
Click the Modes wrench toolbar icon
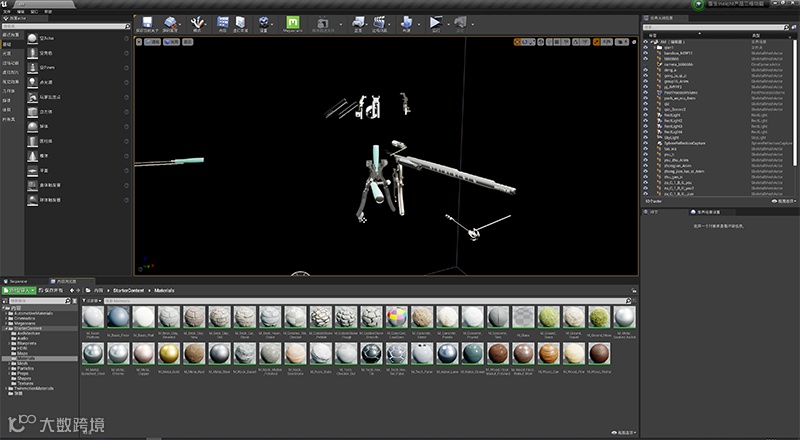click(x=196, y=22)
